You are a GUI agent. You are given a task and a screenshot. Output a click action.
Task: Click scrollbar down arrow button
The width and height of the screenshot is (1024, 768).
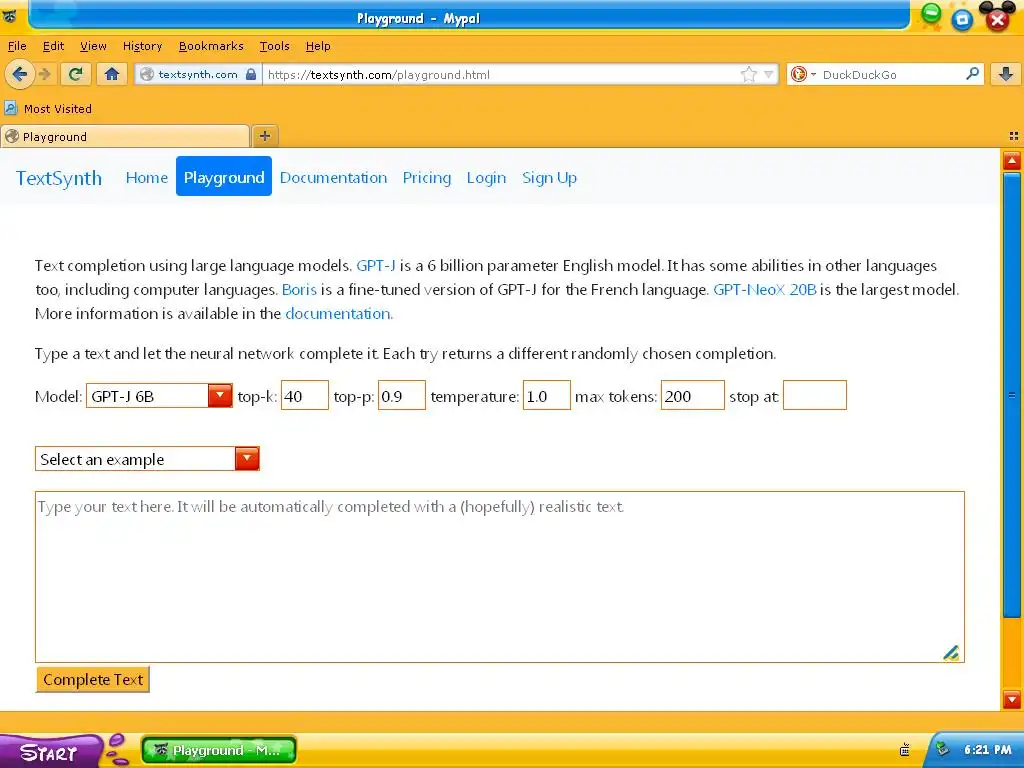click(x=1012, y=699)
